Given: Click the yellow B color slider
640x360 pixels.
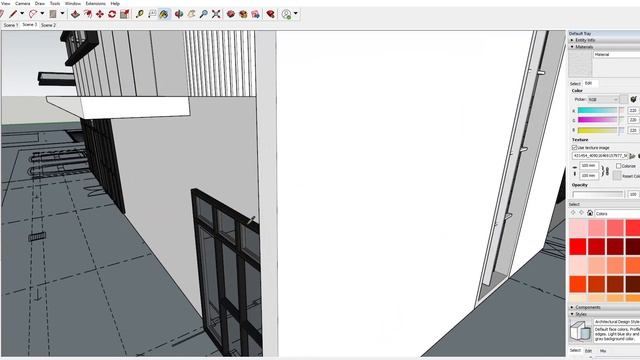Looking at the screenshot, I should coord(597,130).
